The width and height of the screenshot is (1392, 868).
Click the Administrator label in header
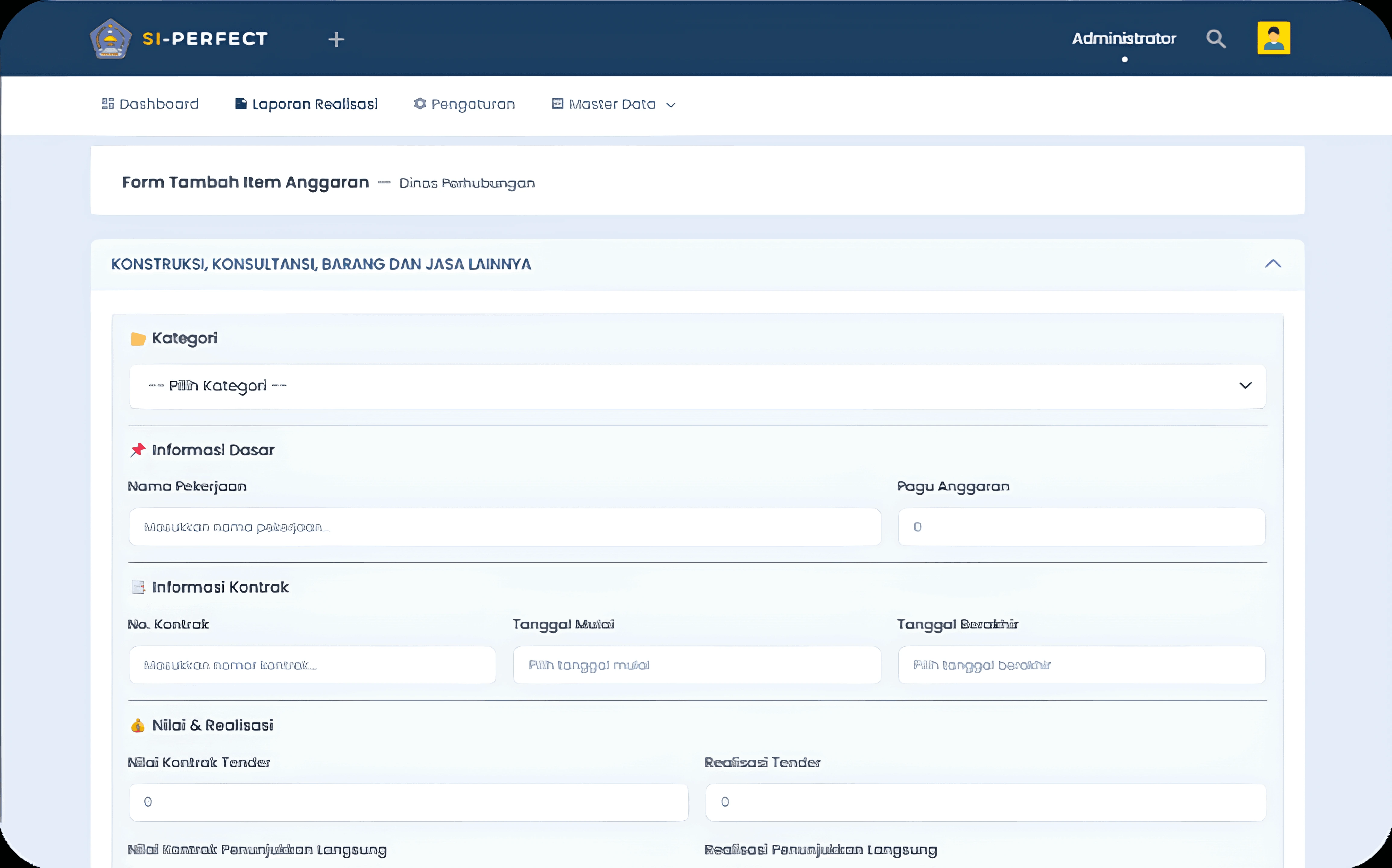[1124, 39]
